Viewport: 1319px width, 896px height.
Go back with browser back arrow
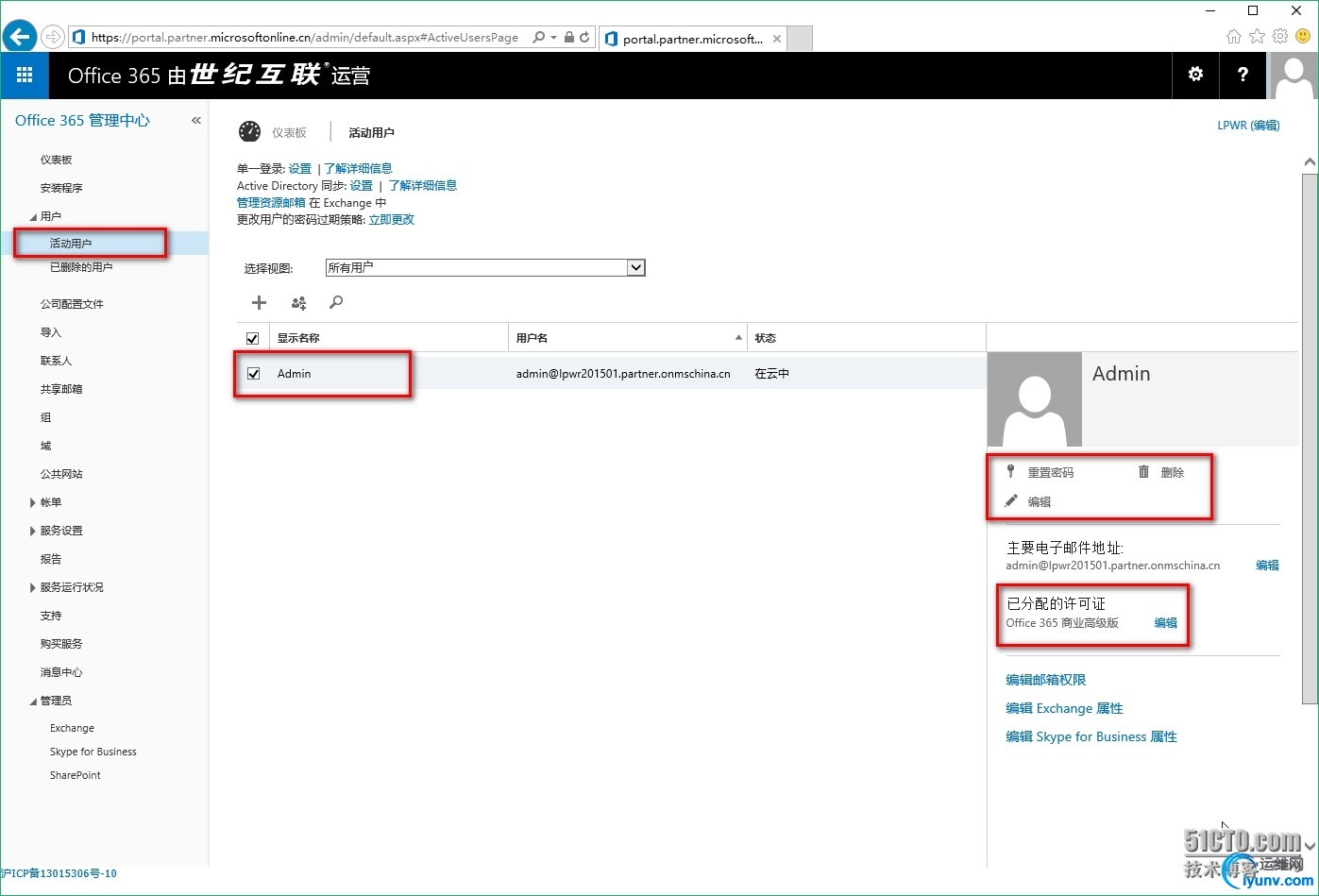[x=19, y=37]
